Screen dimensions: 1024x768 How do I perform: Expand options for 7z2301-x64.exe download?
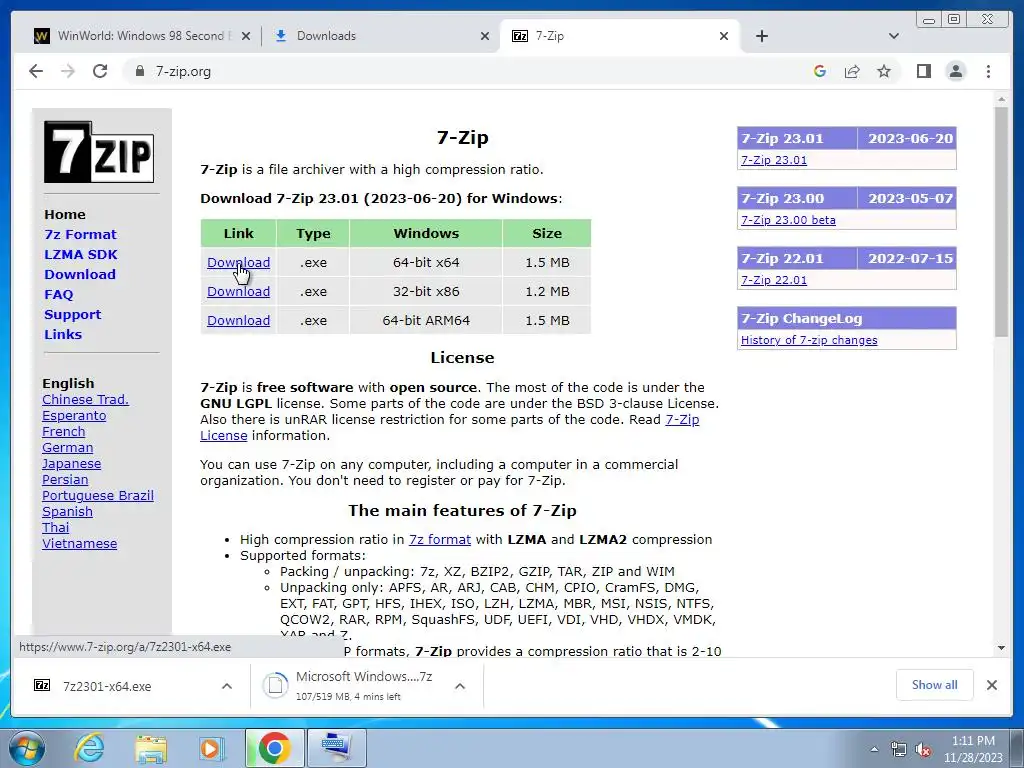coord(227,686)
